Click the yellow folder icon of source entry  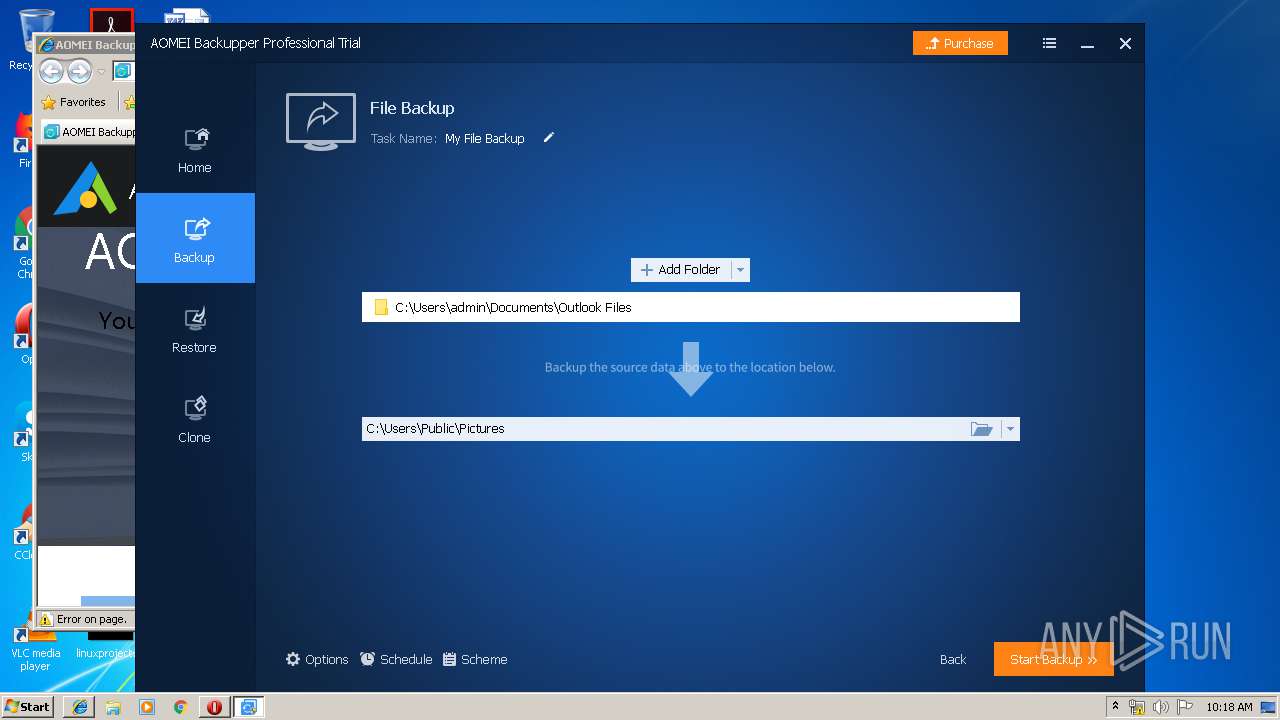[x=381, y=307]
